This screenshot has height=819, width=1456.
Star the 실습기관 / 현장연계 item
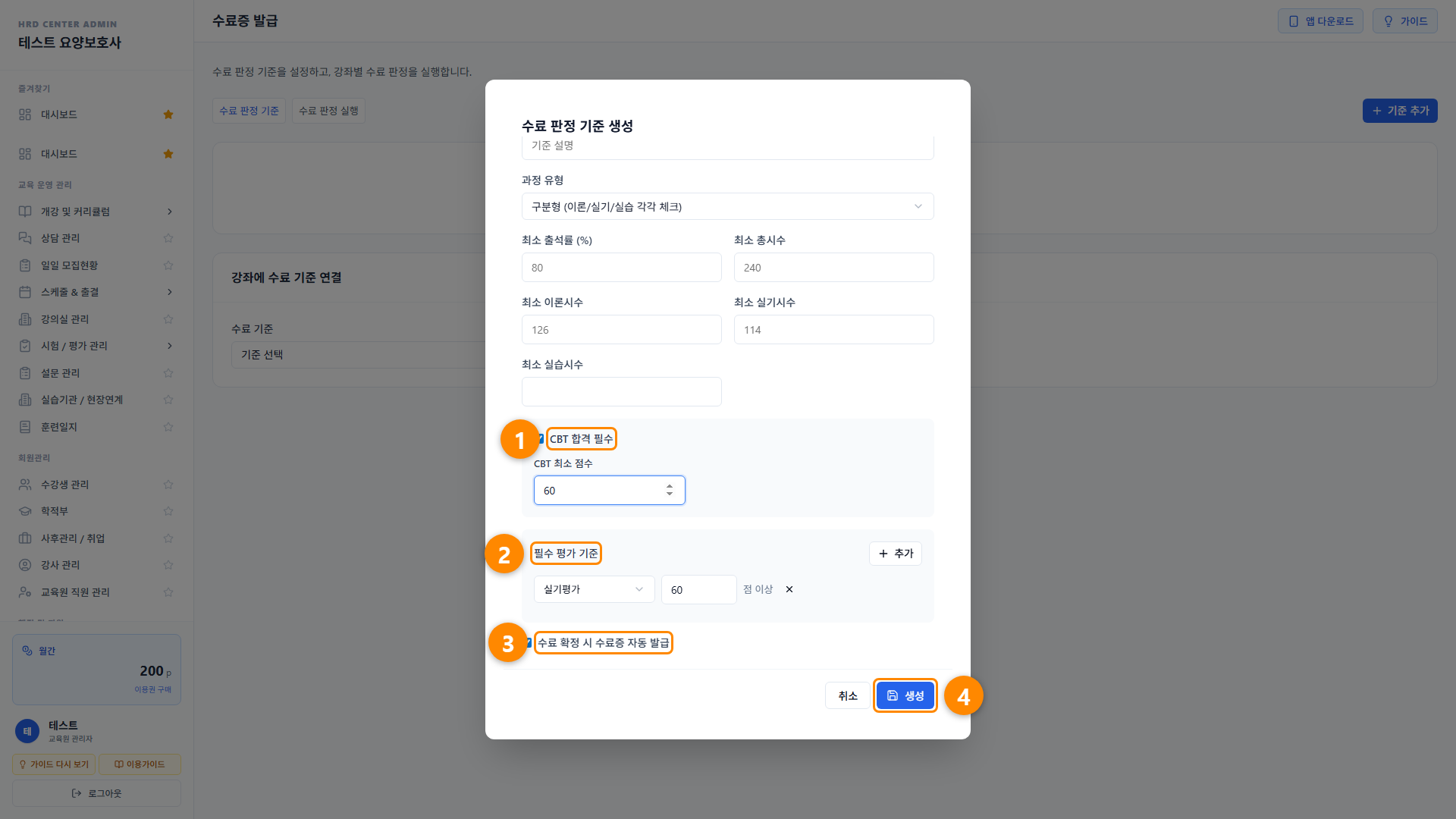click(168, 400)
